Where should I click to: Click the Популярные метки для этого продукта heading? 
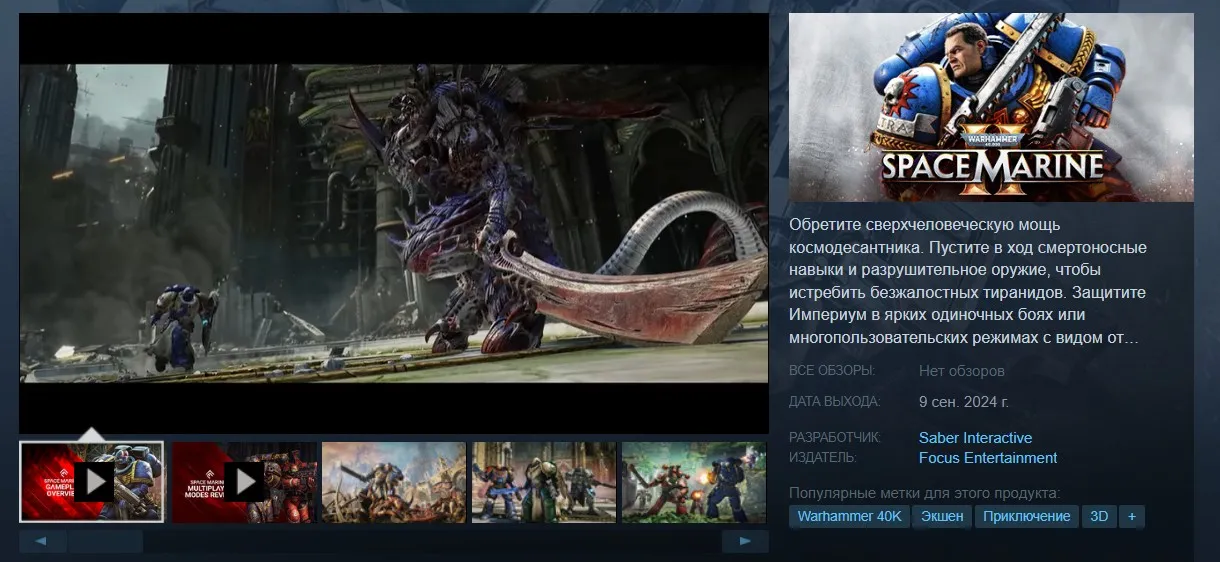tap(924, 493)
